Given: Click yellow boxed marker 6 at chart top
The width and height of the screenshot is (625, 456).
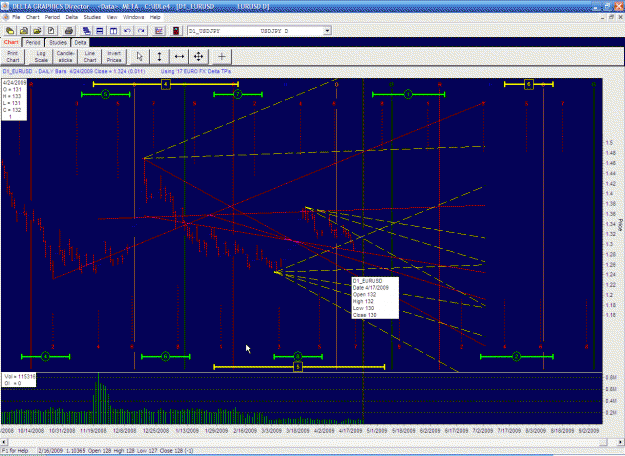Looking at the screenshot, I should (x=529, y=84).
